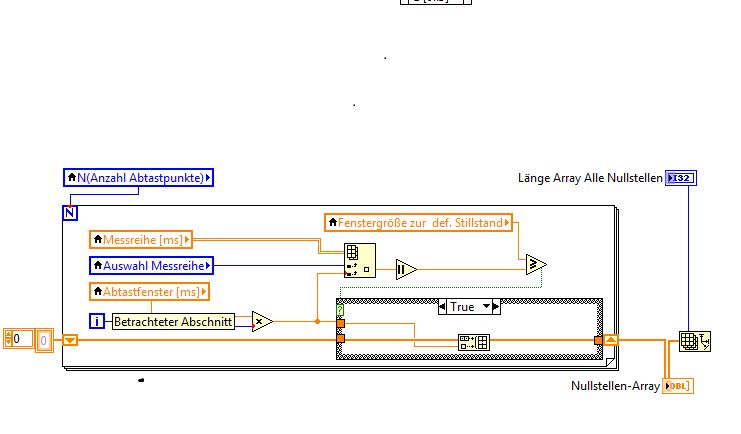The image size is (741, 434).
Task: Click the Auswahl Messreihe local variable
Action: pyautogui.click(x=151, y=266)
